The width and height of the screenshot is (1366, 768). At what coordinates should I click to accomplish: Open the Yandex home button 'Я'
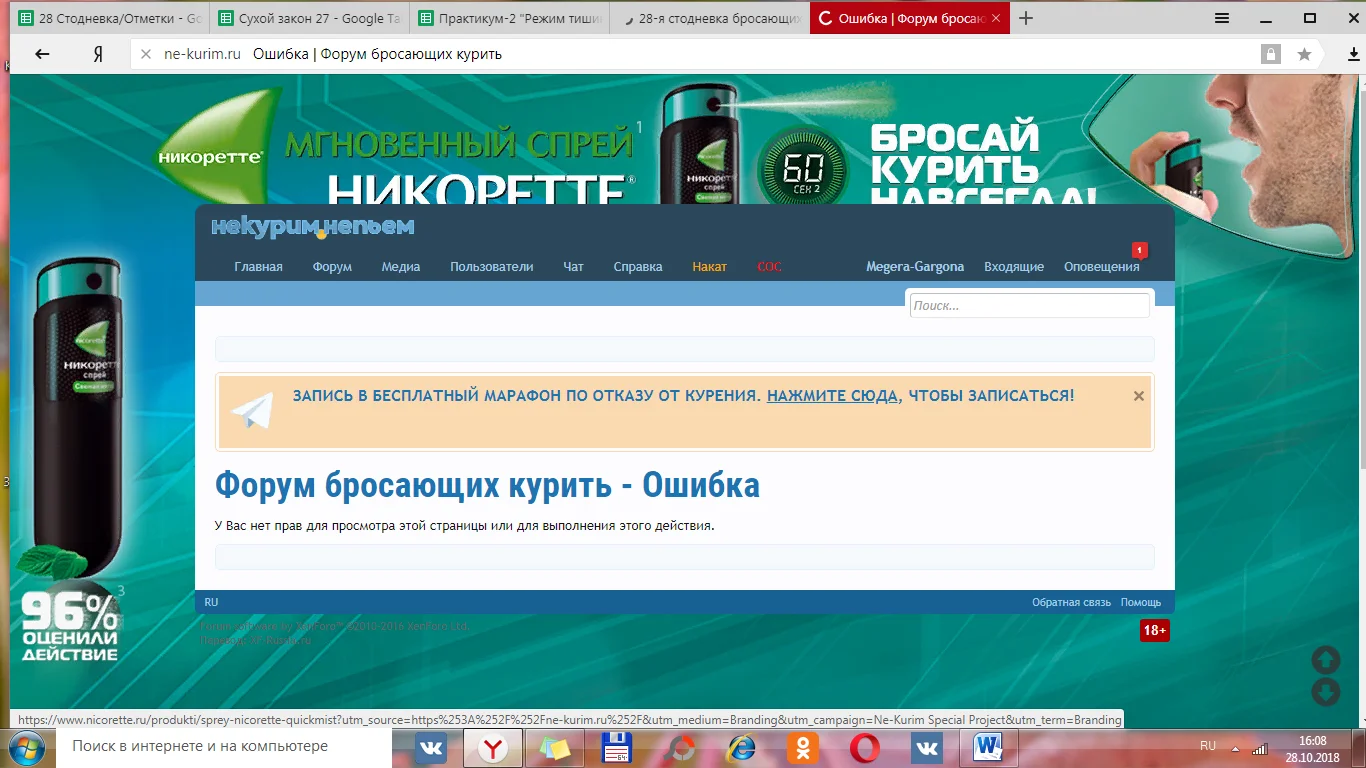(x=98, y=54)
